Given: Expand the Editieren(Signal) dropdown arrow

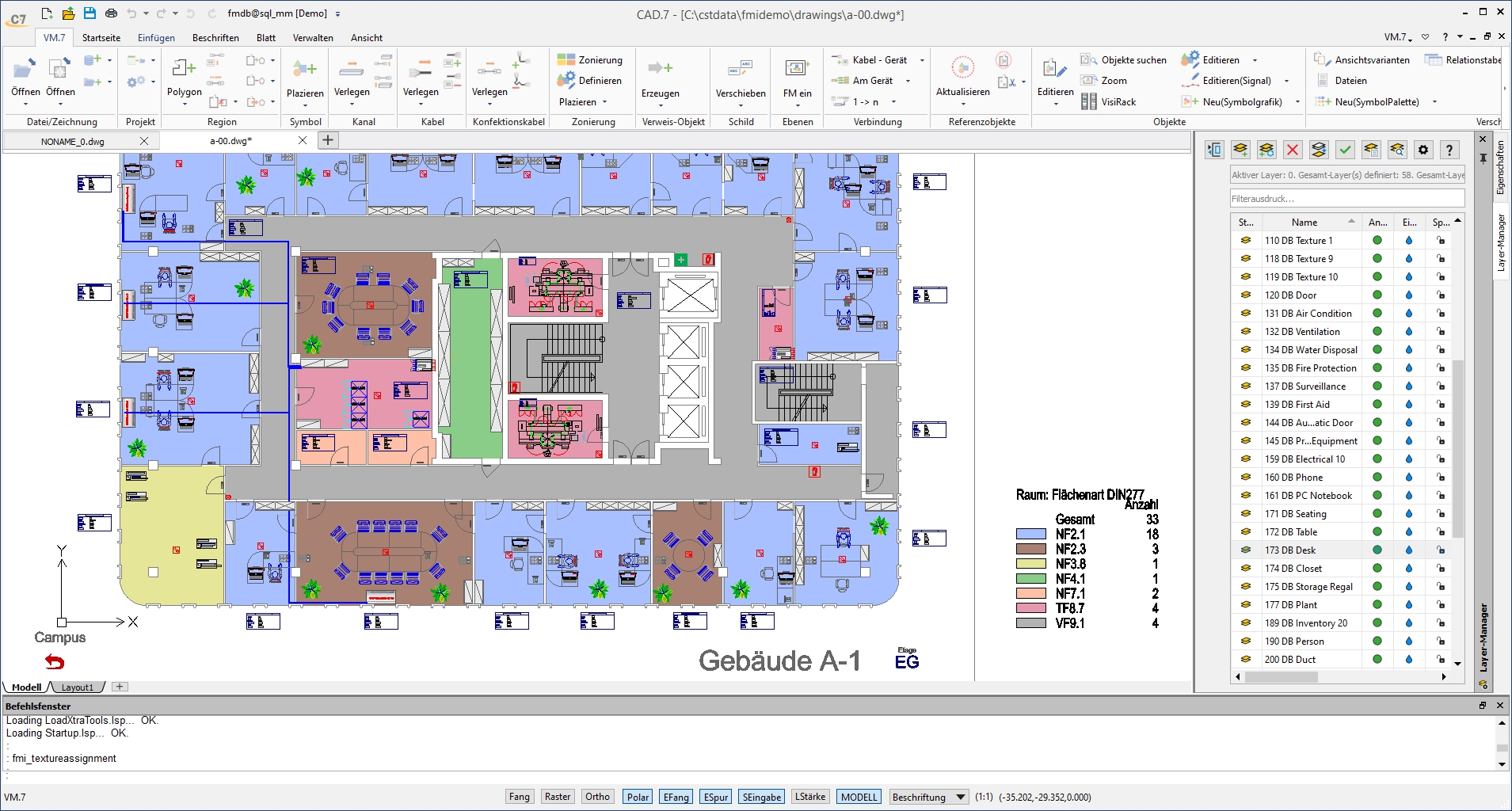Looking at the screenshot, I should tap(1286, 81).
